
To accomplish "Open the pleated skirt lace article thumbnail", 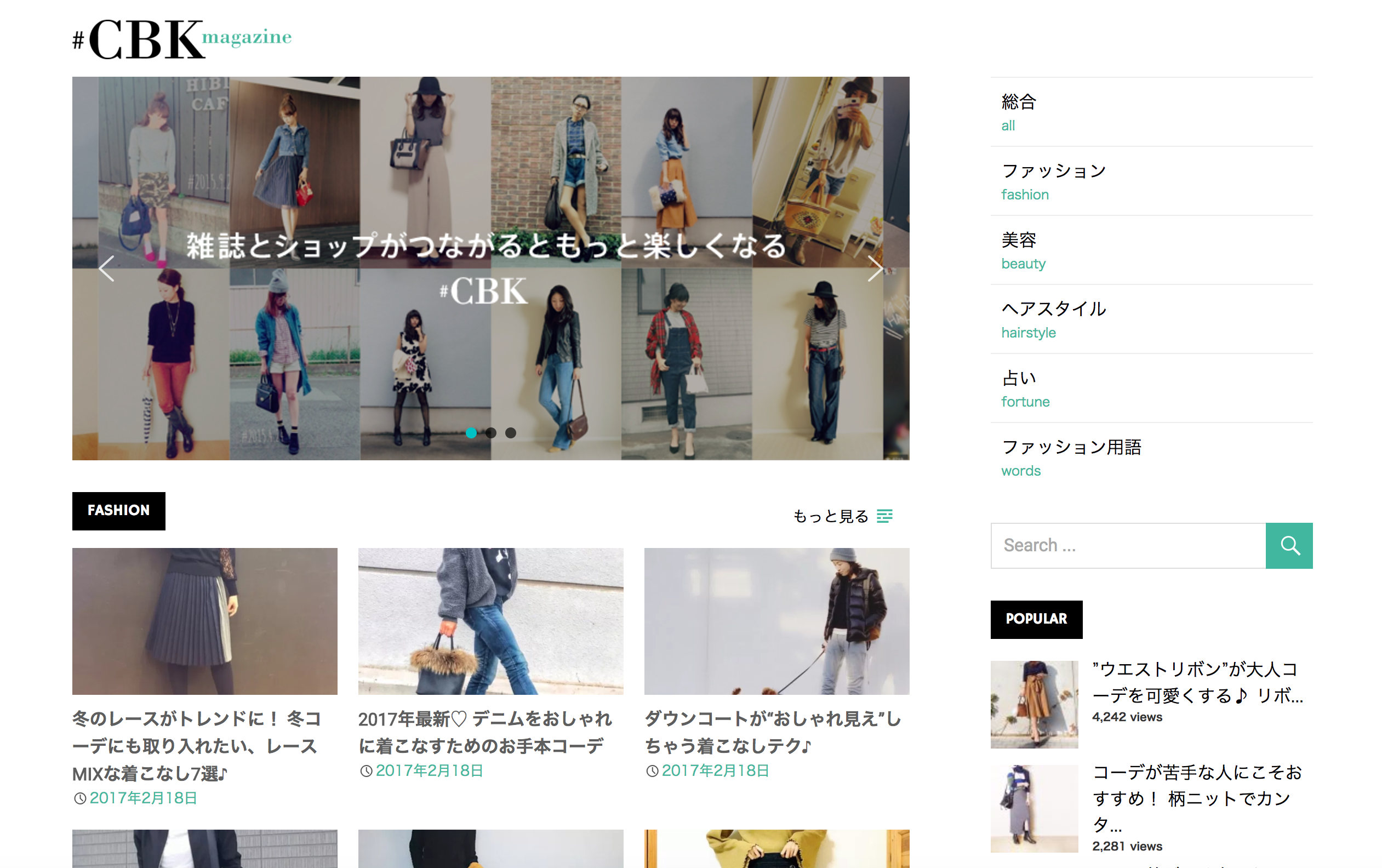I will [x=205, y=621].
